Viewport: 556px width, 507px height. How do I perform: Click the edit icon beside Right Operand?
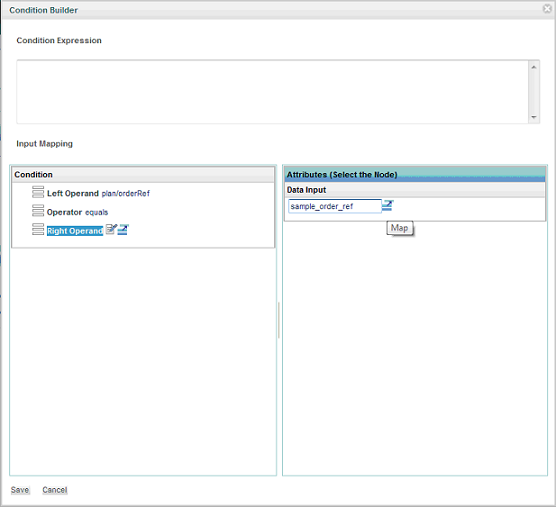point(111,229)
